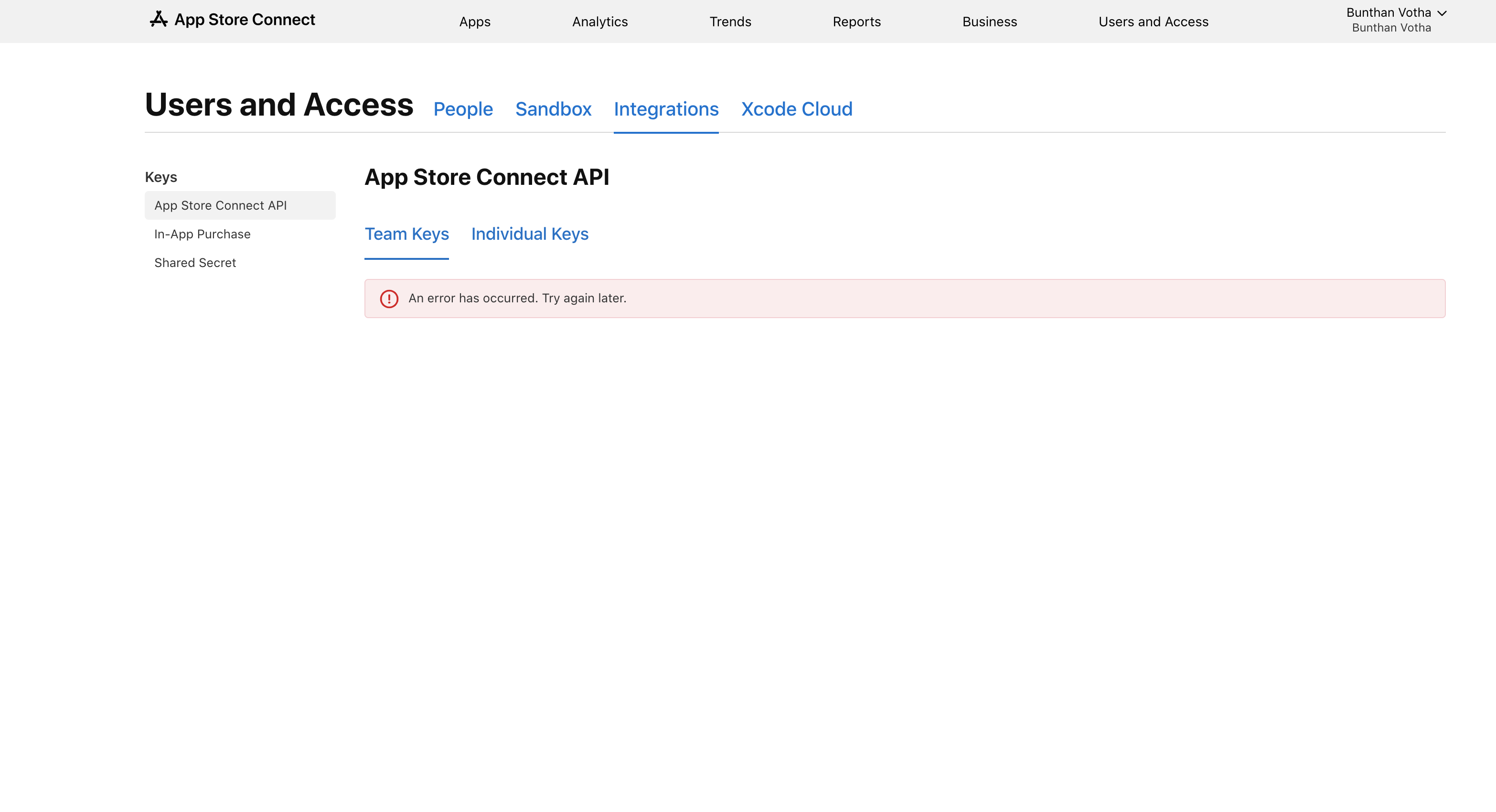Click the App Store Connect title text

click(x=245, y=20)
